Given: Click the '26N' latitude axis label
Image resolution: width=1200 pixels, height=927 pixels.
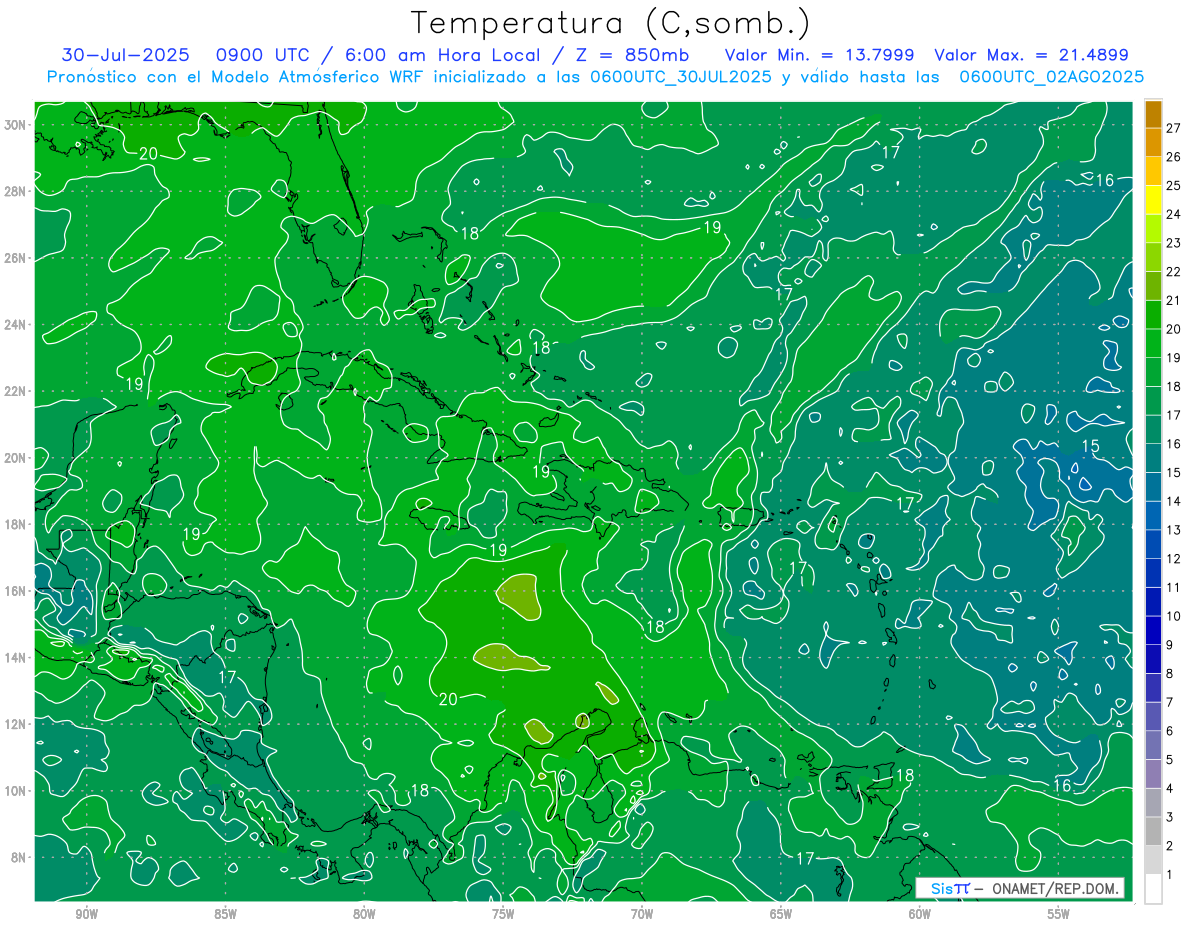Looking at the screenshot, I should click(x=15, y=258).
